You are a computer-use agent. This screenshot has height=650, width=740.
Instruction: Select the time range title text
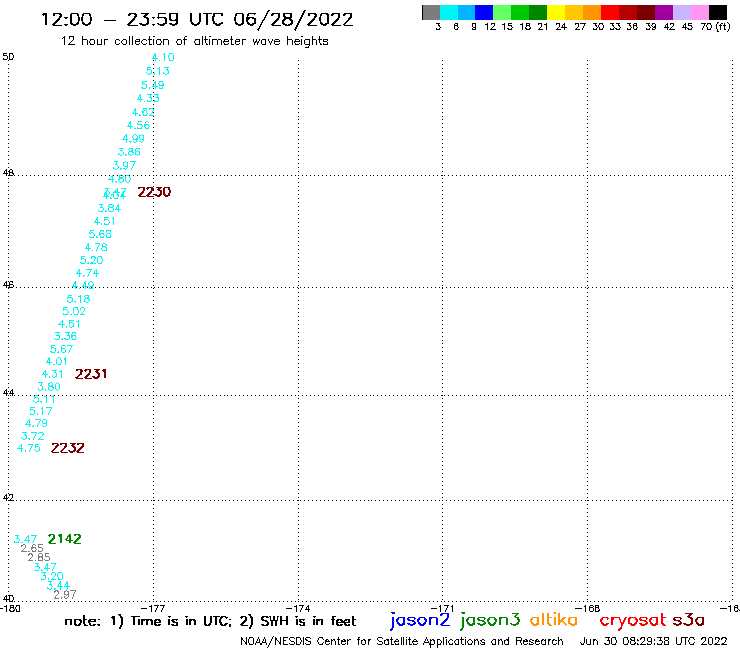(197, 19)
